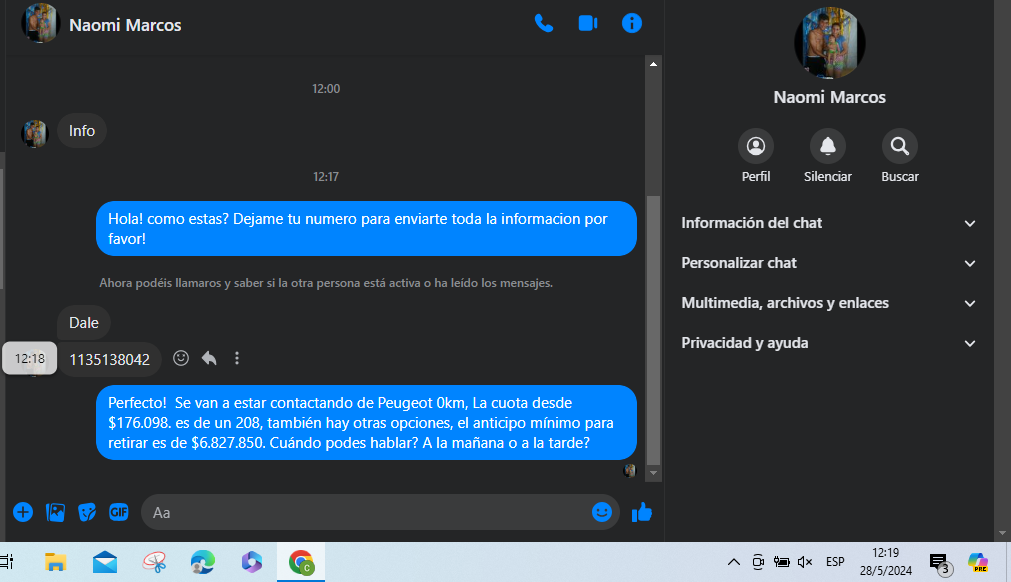
Task: Expand Privacidad y ayuda section
Action: [828, 343]
